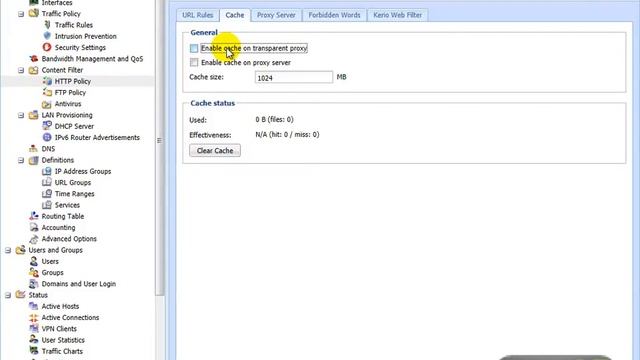This screenshot has width=640, height=360.
Task: Click the HTTP Policy icon
Action: pyautogui.click(x=47, y=81)
